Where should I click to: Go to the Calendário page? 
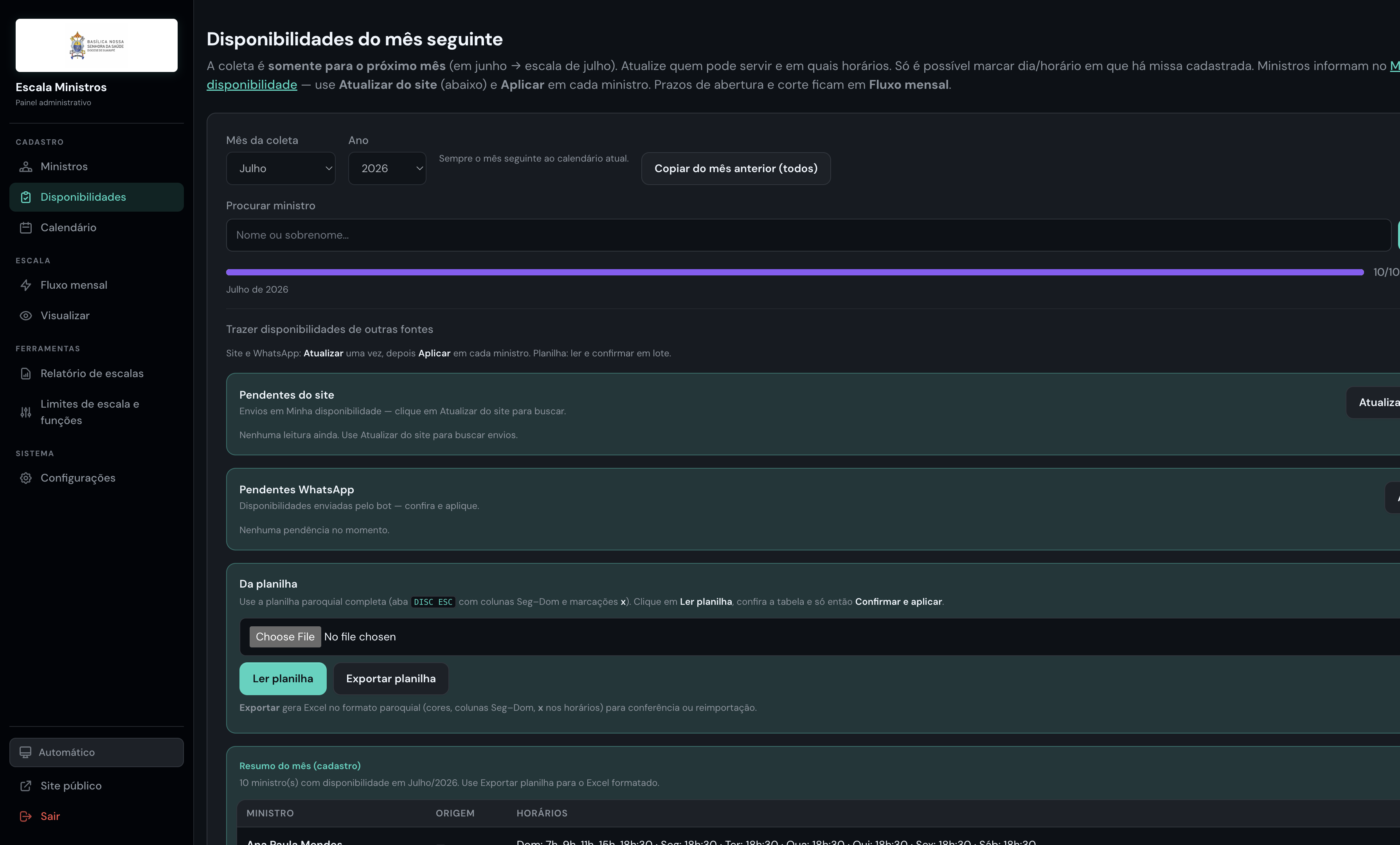point(97,228)
